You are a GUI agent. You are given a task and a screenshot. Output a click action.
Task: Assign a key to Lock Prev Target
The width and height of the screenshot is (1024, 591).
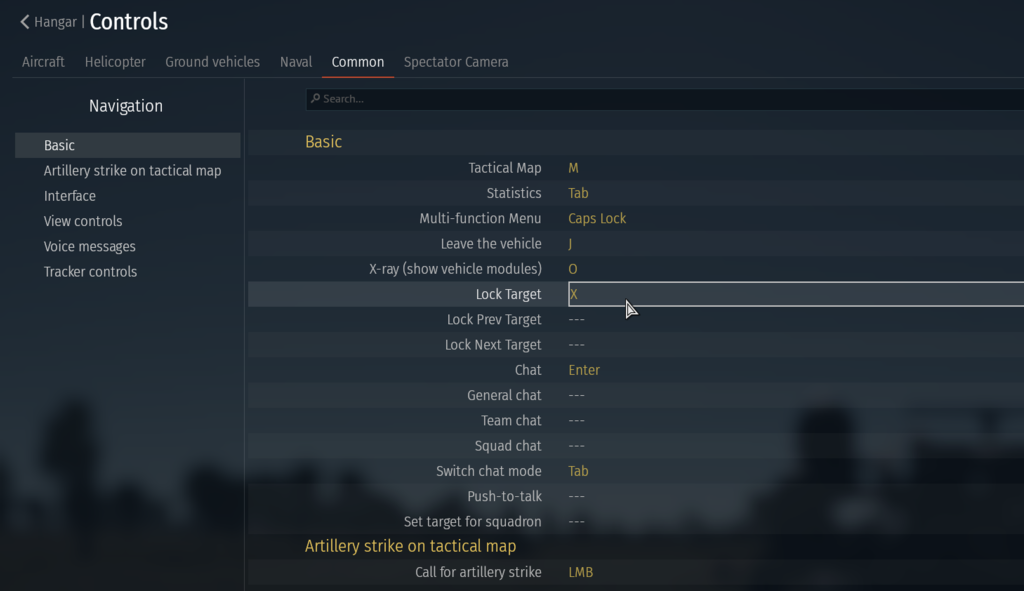click(577, 320)
